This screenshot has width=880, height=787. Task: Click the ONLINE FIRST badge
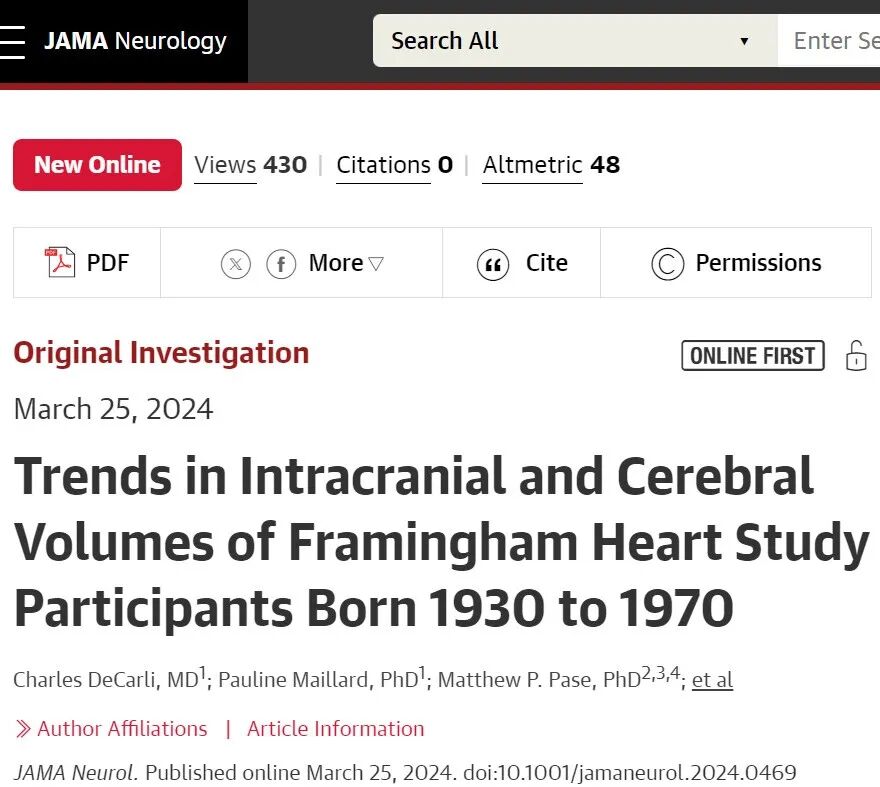point(753,355)
